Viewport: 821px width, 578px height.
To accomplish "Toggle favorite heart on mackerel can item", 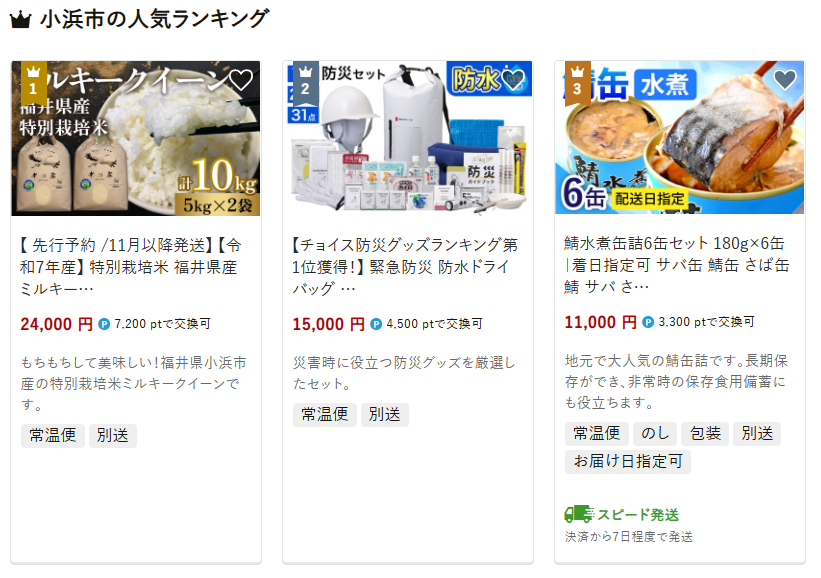I will point(785,80).
